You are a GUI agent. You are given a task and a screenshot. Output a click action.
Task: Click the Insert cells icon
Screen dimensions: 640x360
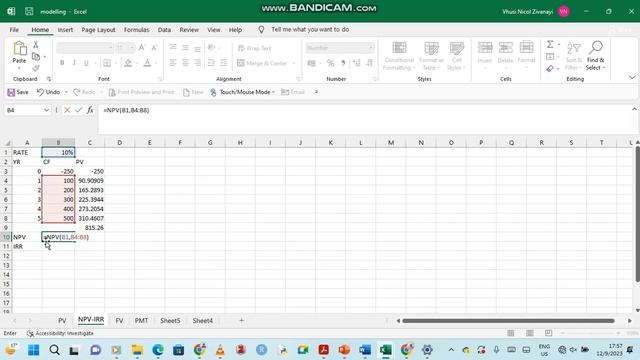coord(485,47)
